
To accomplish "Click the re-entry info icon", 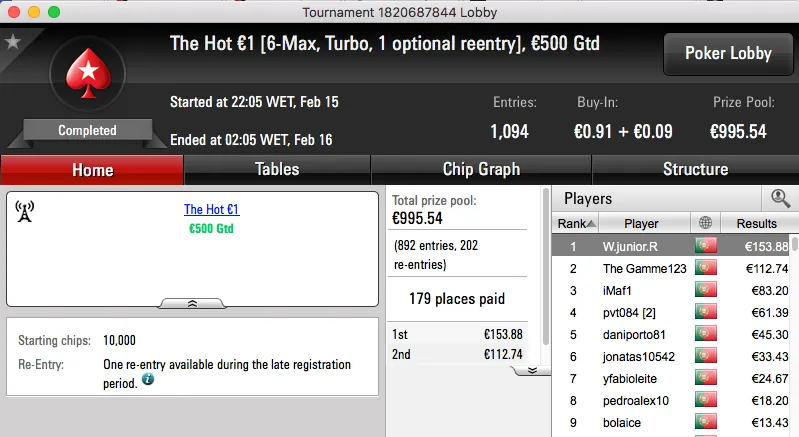I will pos(148,380).
